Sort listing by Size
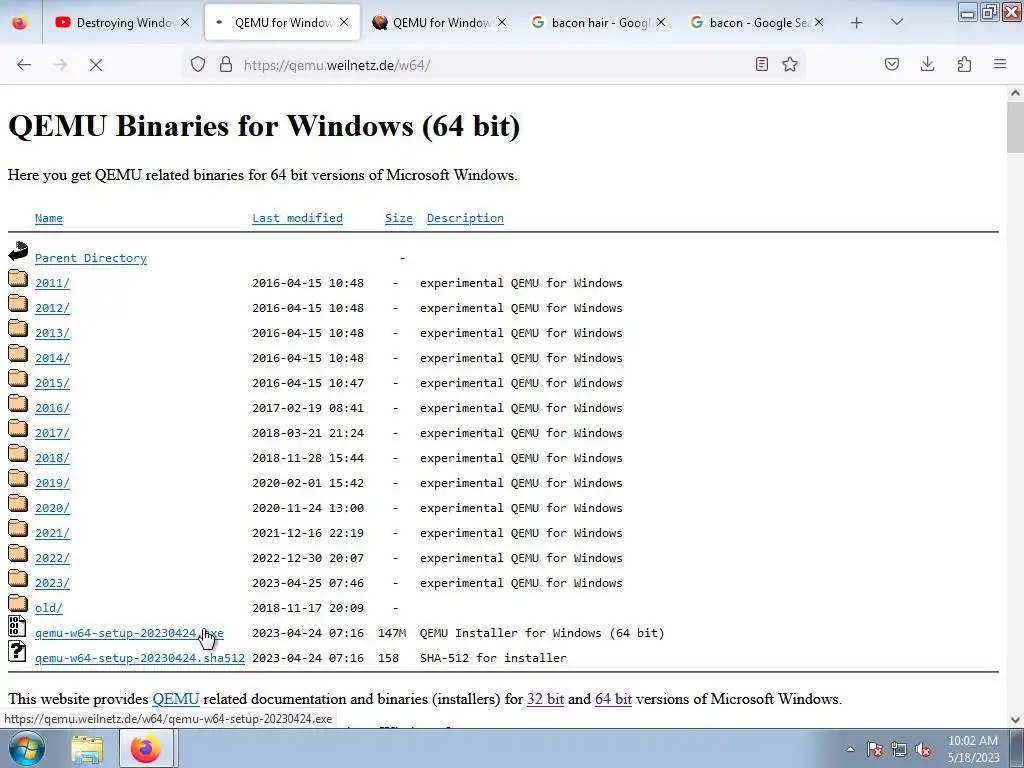 point(398,218)
